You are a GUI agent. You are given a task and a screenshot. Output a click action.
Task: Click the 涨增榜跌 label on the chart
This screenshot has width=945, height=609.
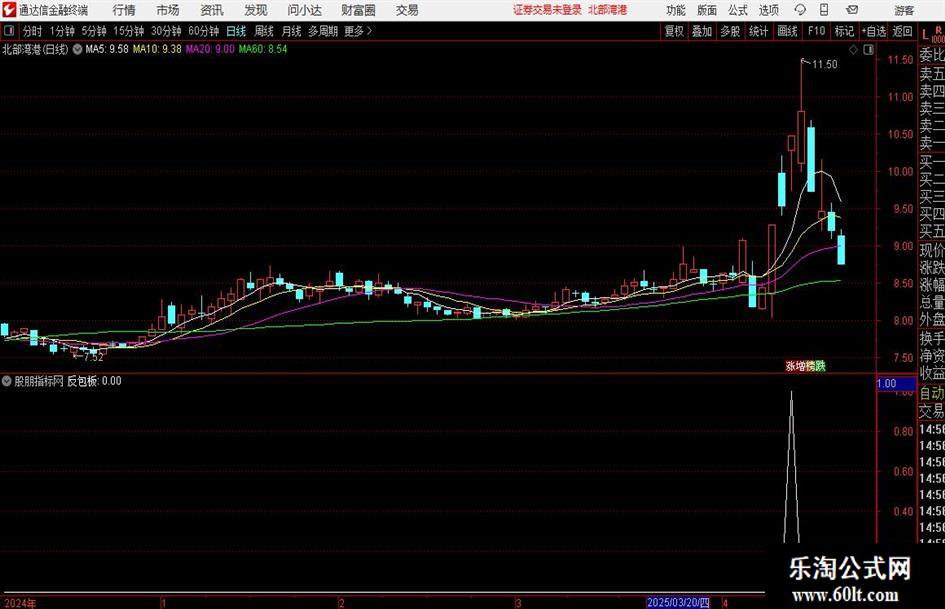(805, 365)
